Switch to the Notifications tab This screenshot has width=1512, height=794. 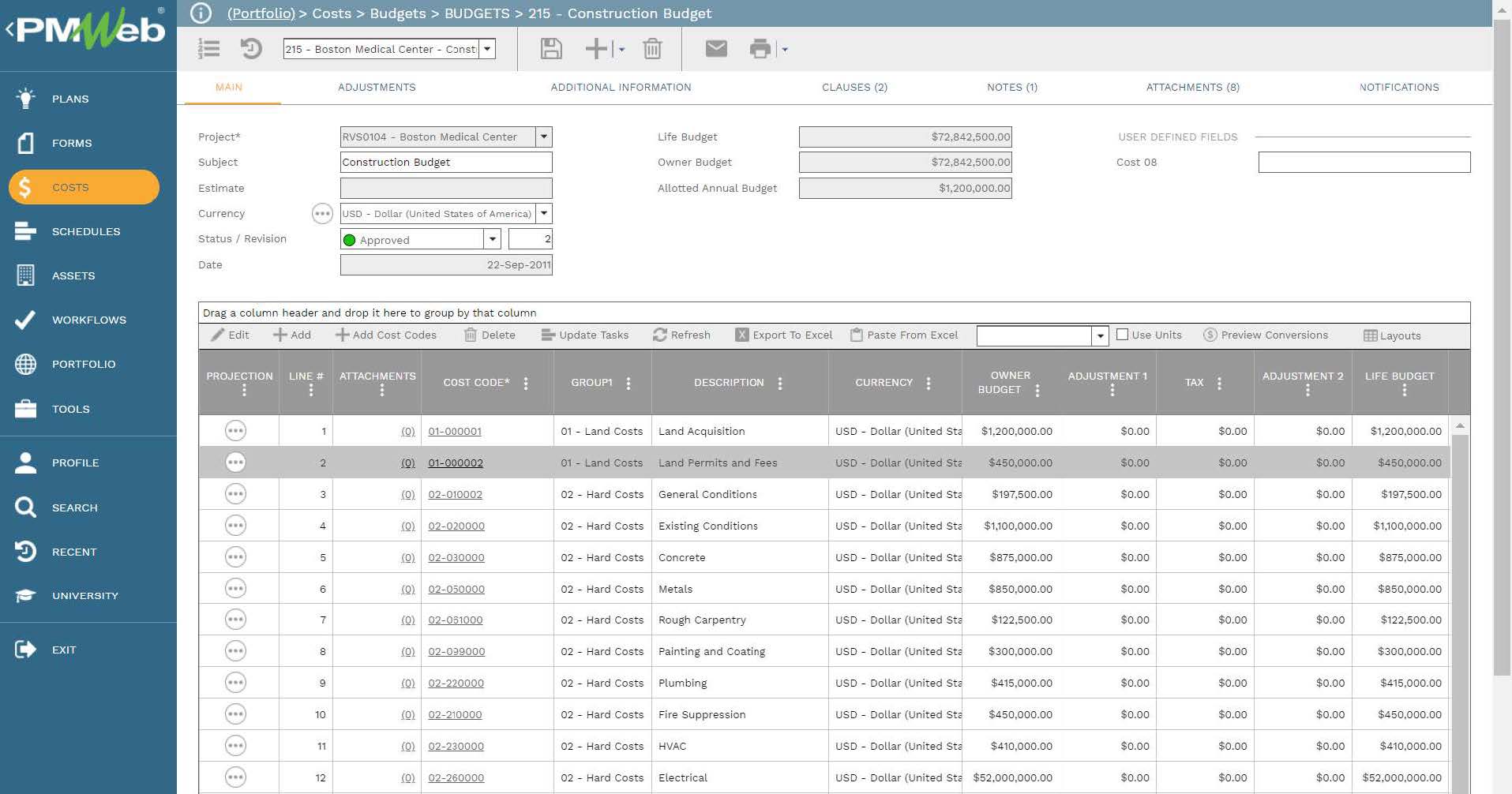pyautogui.click(x=1399, y=88)
